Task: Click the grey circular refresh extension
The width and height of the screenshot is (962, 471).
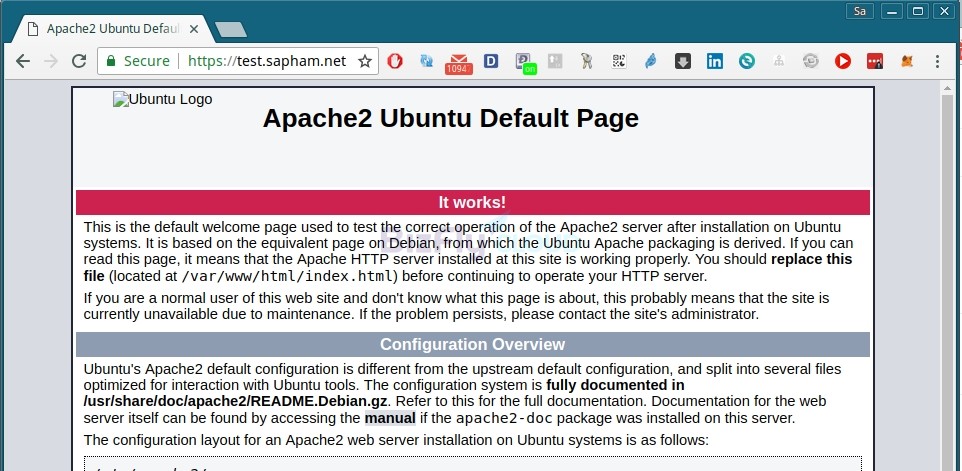Action: 811,61
